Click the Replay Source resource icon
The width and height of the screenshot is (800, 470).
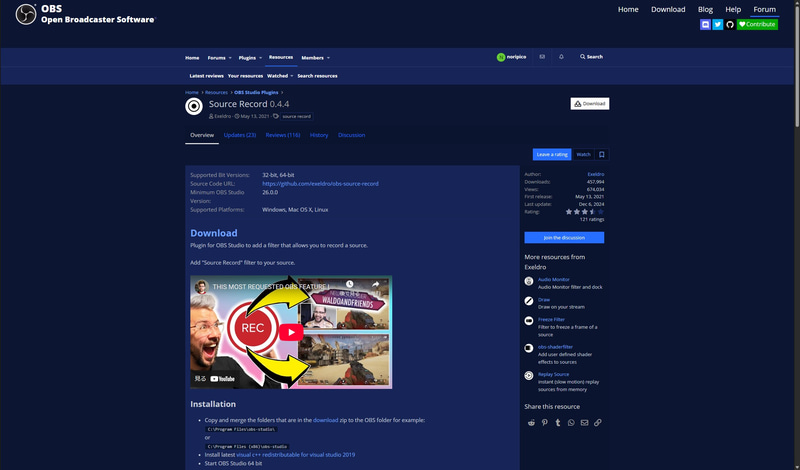pos(529,376)
